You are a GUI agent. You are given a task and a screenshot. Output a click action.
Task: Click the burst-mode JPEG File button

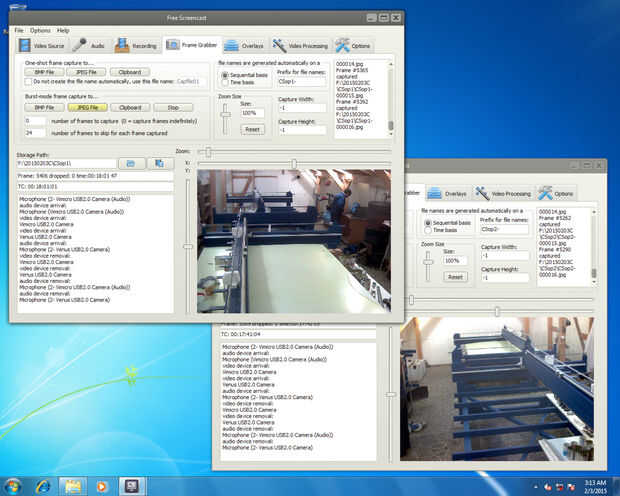(86, 107)
